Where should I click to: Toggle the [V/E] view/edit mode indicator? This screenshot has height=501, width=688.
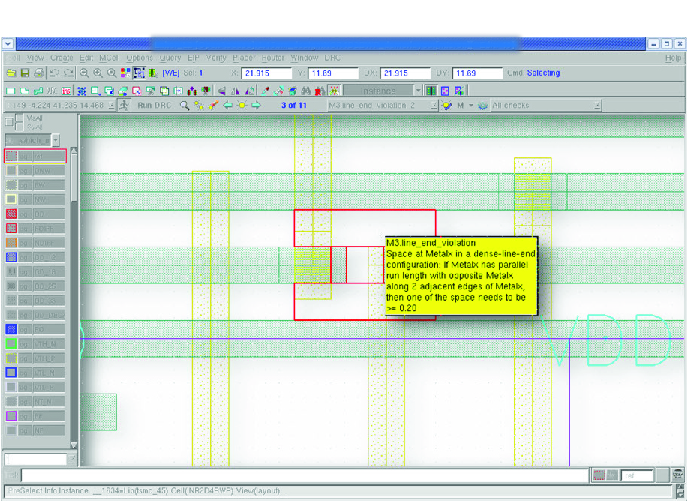tap(171, 73)
